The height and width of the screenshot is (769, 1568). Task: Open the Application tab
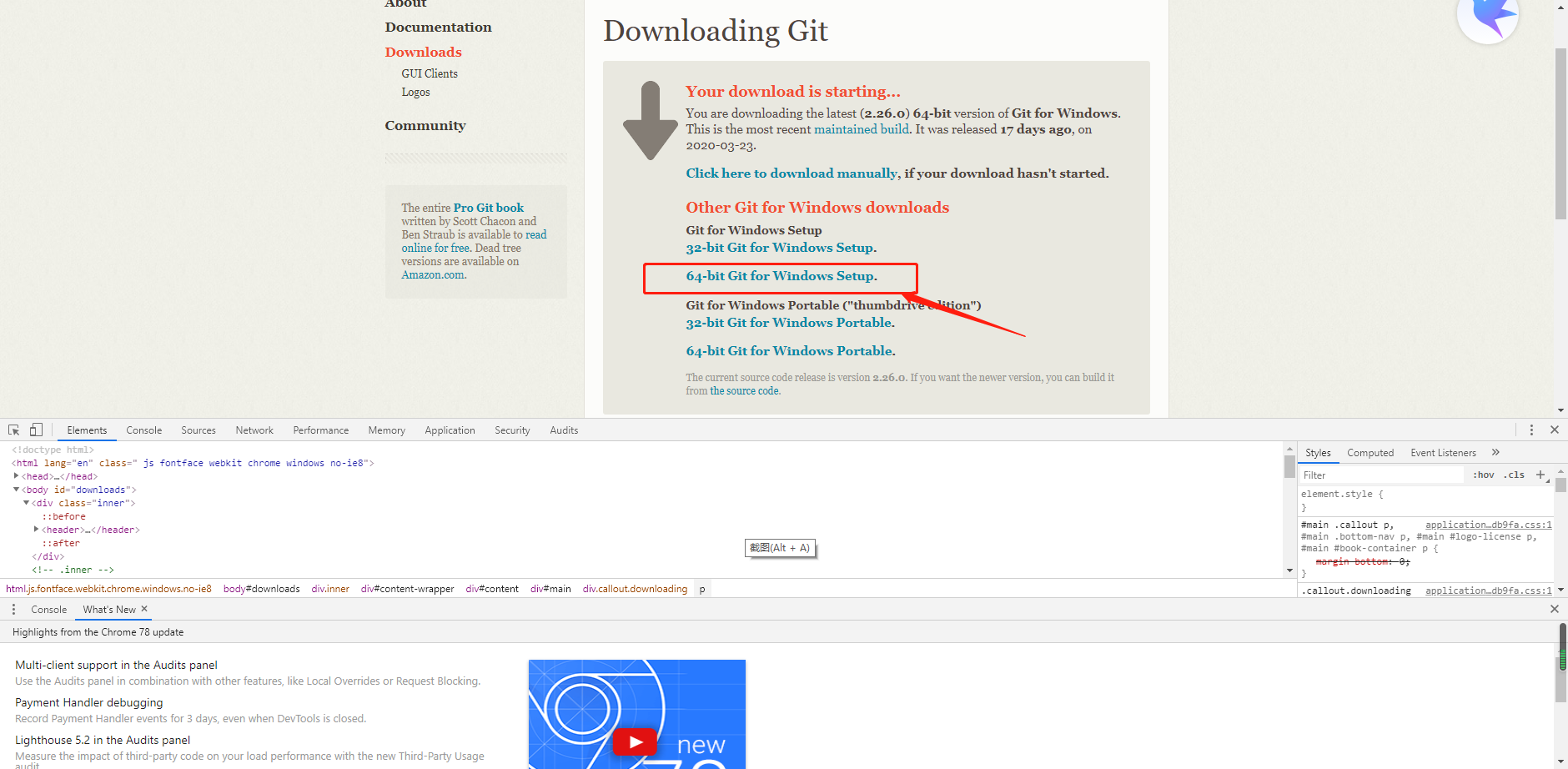450,430
